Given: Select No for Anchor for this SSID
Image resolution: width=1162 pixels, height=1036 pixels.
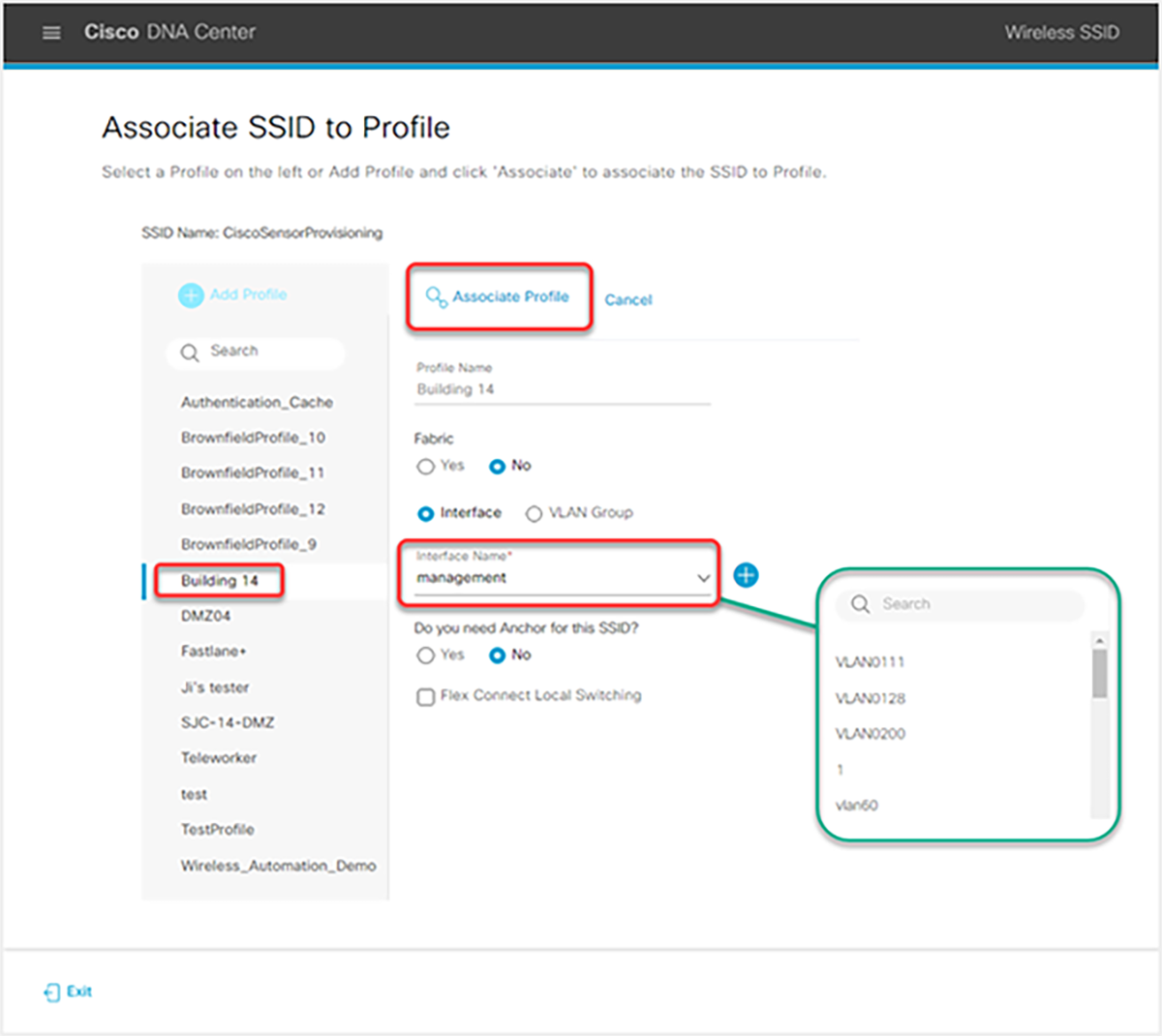Looking at the screenshot, I should pyautogui.click(x=497, y=655).
